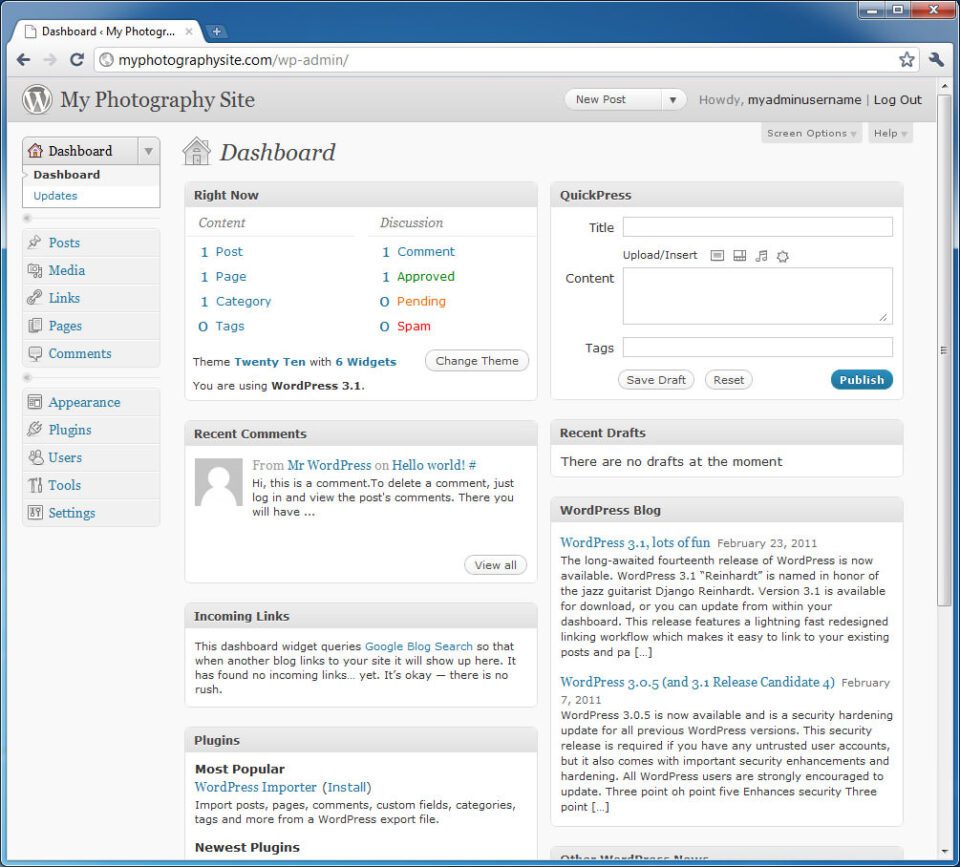The width and height of the screenshot is (960, 867).
Task: Collapse the sidebar using upper separator arrow
Action: [27, 218]
